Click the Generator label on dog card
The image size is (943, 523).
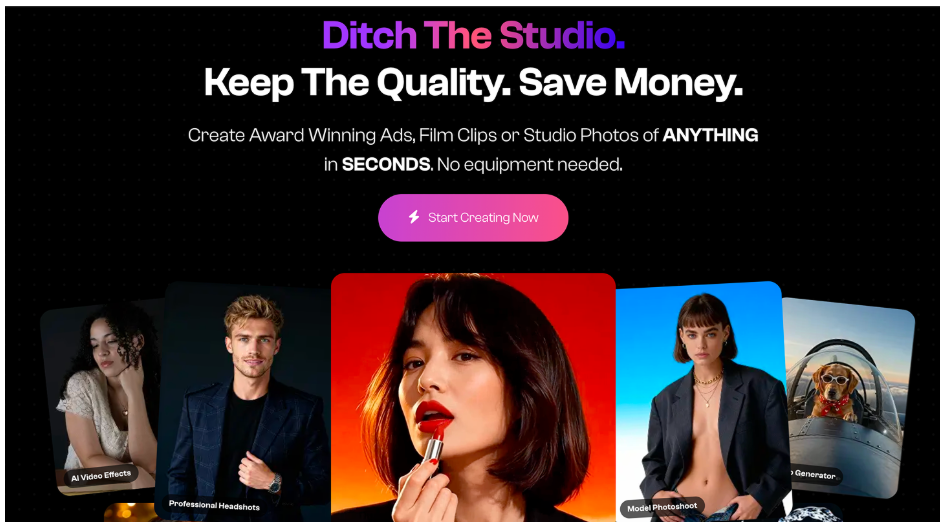pos(814,474)
